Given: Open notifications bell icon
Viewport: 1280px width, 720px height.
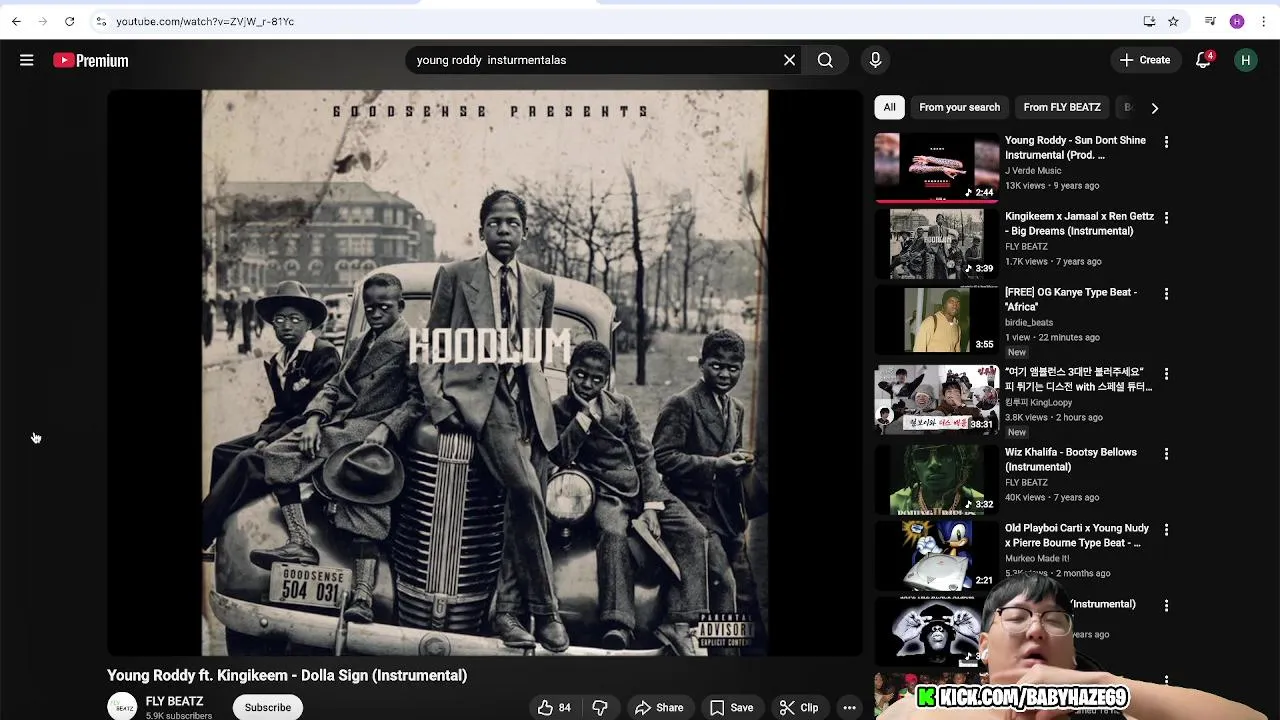Looking at the screenshot, I should (1204, 60).
